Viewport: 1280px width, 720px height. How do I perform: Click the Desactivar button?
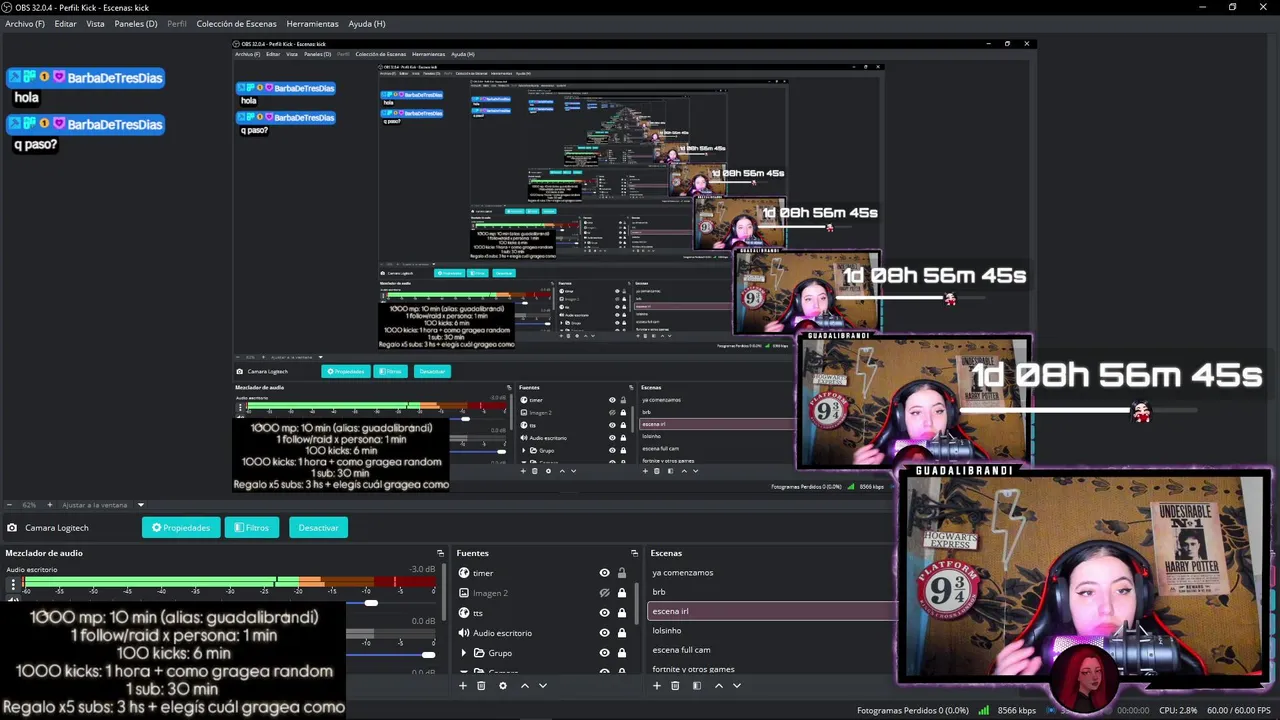point(318,528)
